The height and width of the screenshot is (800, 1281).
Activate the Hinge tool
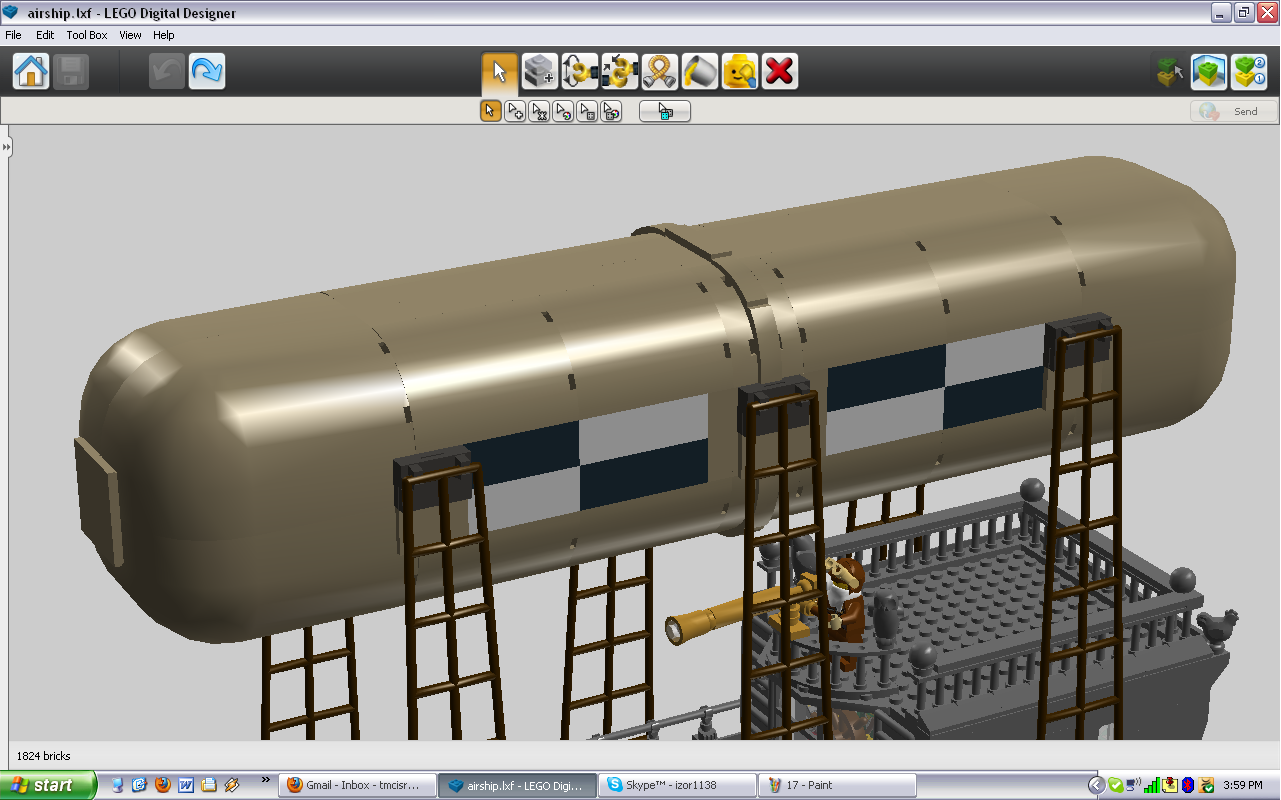pyautogui.click(x=580, y=72)
